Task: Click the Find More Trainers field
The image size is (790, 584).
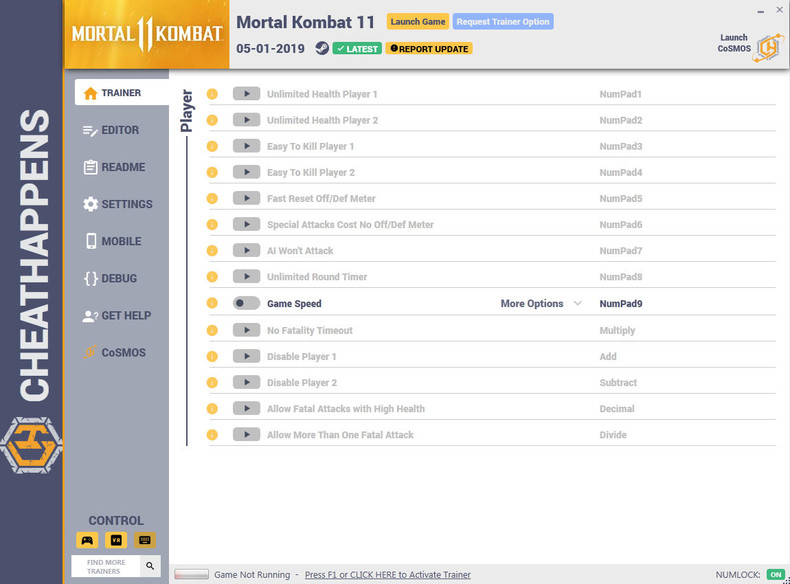Action: (x=106, y=566)
